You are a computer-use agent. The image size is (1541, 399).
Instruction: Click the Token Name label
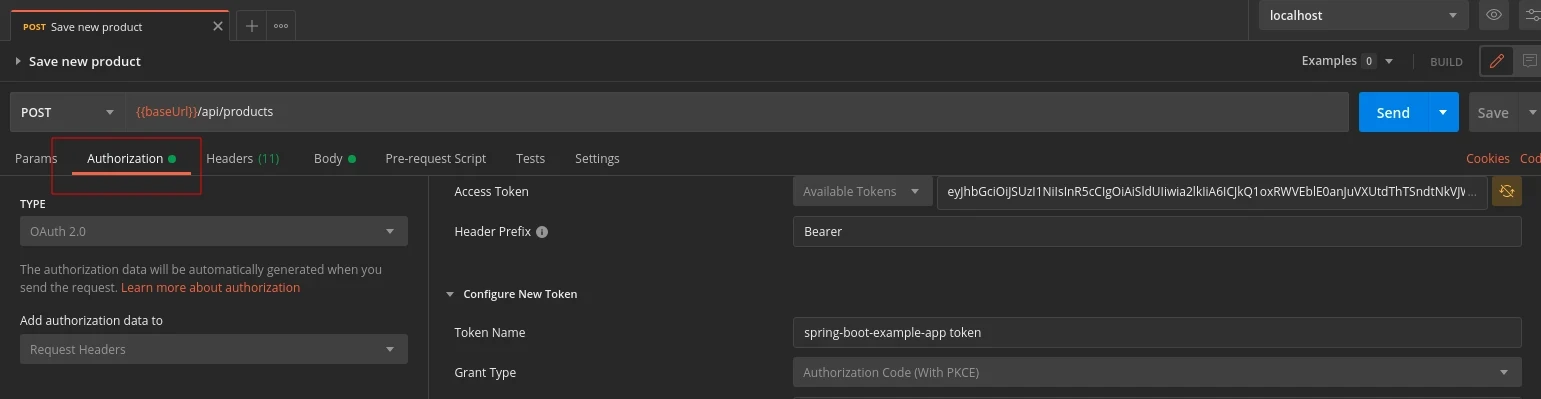[x=489, y=332]
